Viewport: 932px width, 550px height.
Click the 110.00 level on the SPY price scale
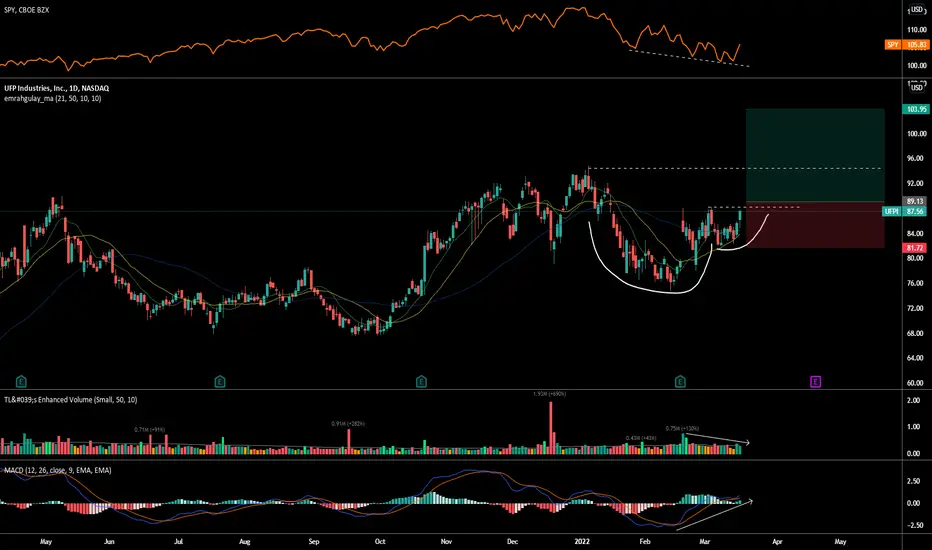point(917,29)
